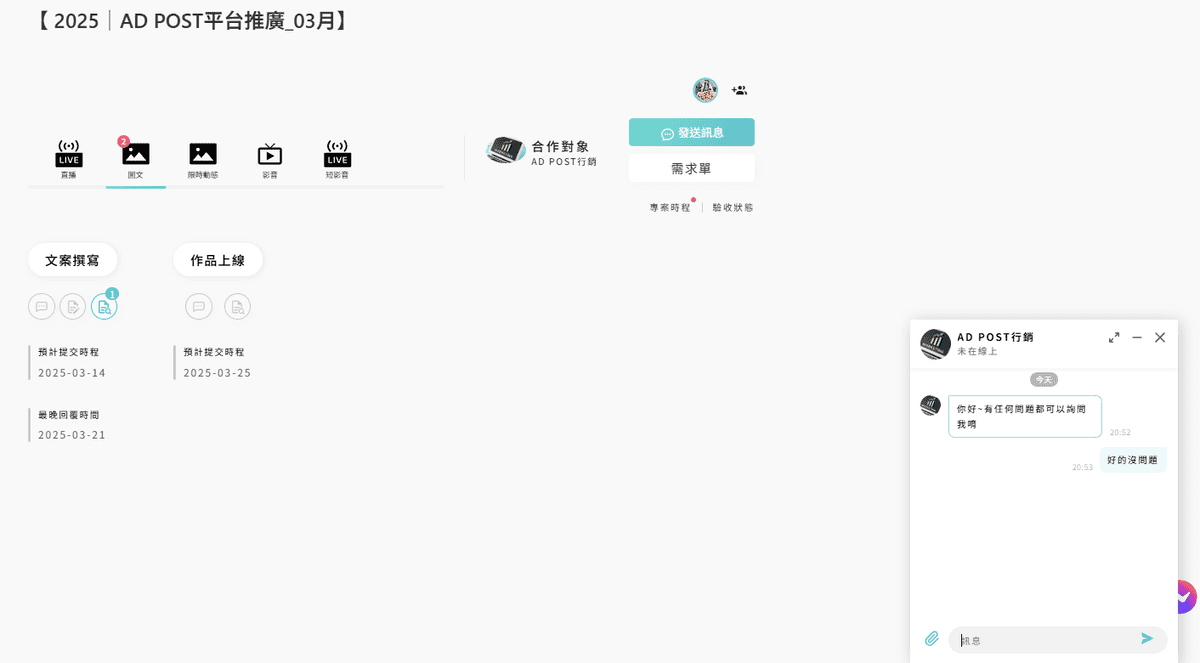
Task: Open review document icon with badge 1
Action: coord(104,307)
